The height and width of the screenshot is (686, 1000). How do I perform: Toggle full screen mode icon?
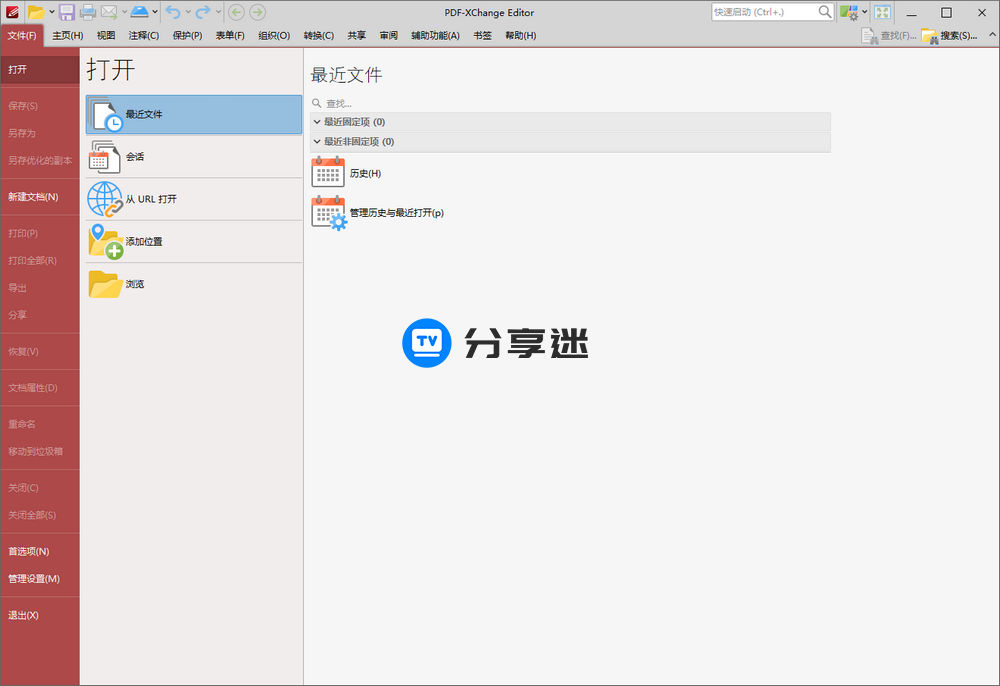882,12
